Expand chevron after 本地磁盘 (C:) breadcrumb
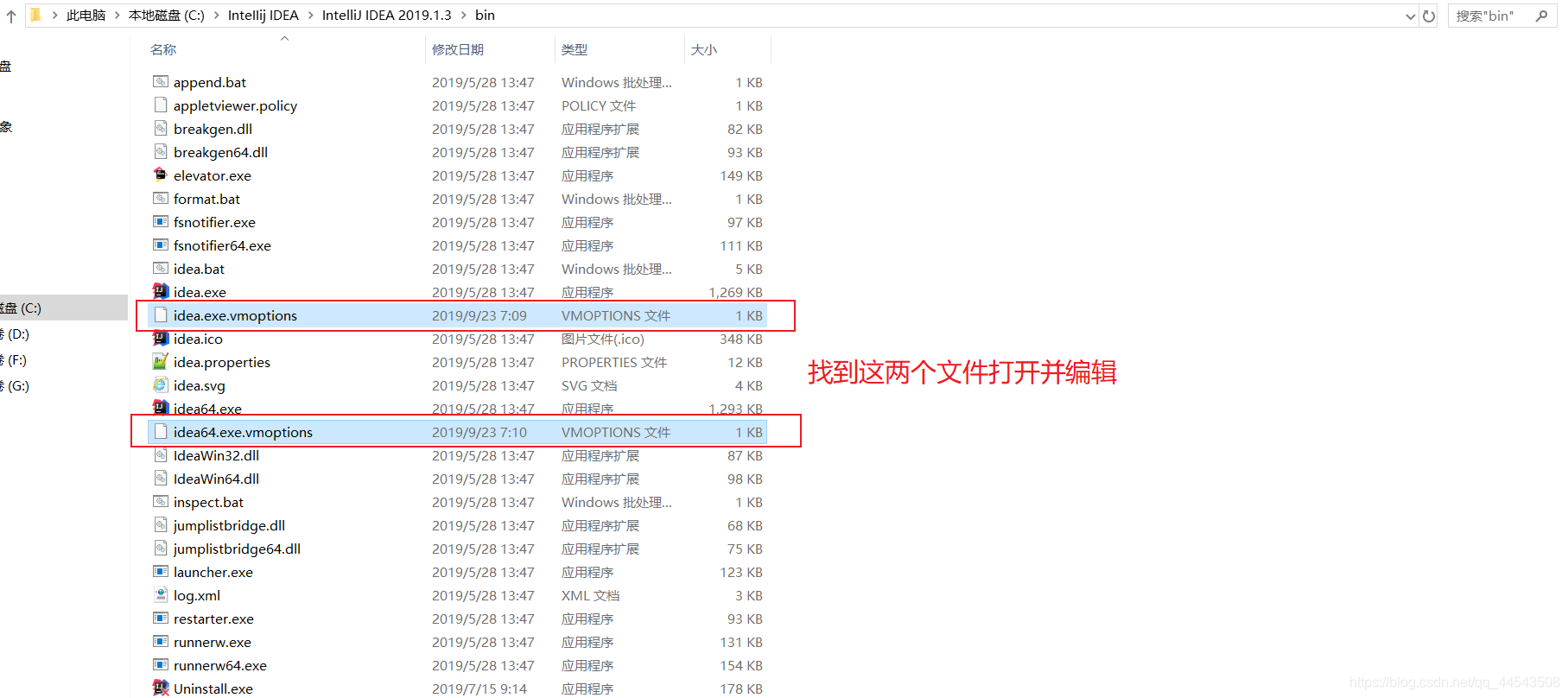Viewport: 1568px width, 698px height. click(x=216, y=16)
